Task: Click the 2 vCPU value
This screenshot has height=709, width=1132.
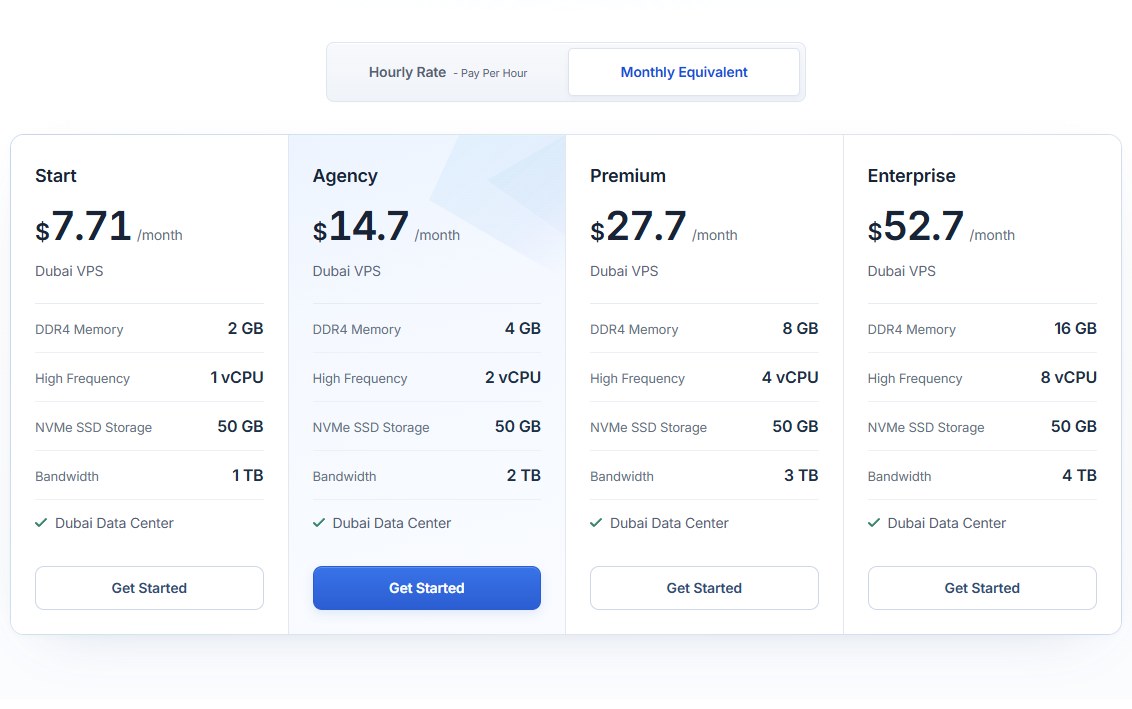Action: [513, 378]
